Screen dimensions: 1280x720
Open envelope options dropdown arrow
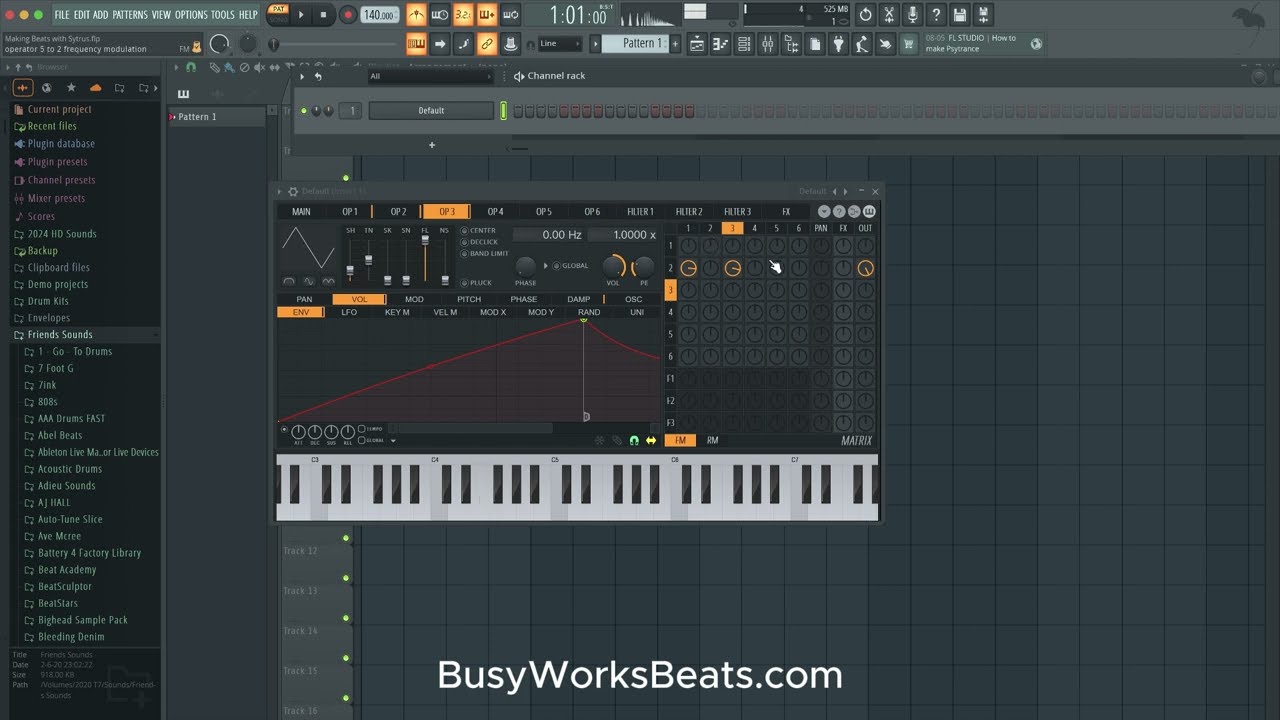pyautogui.click(x=393, y=440)
